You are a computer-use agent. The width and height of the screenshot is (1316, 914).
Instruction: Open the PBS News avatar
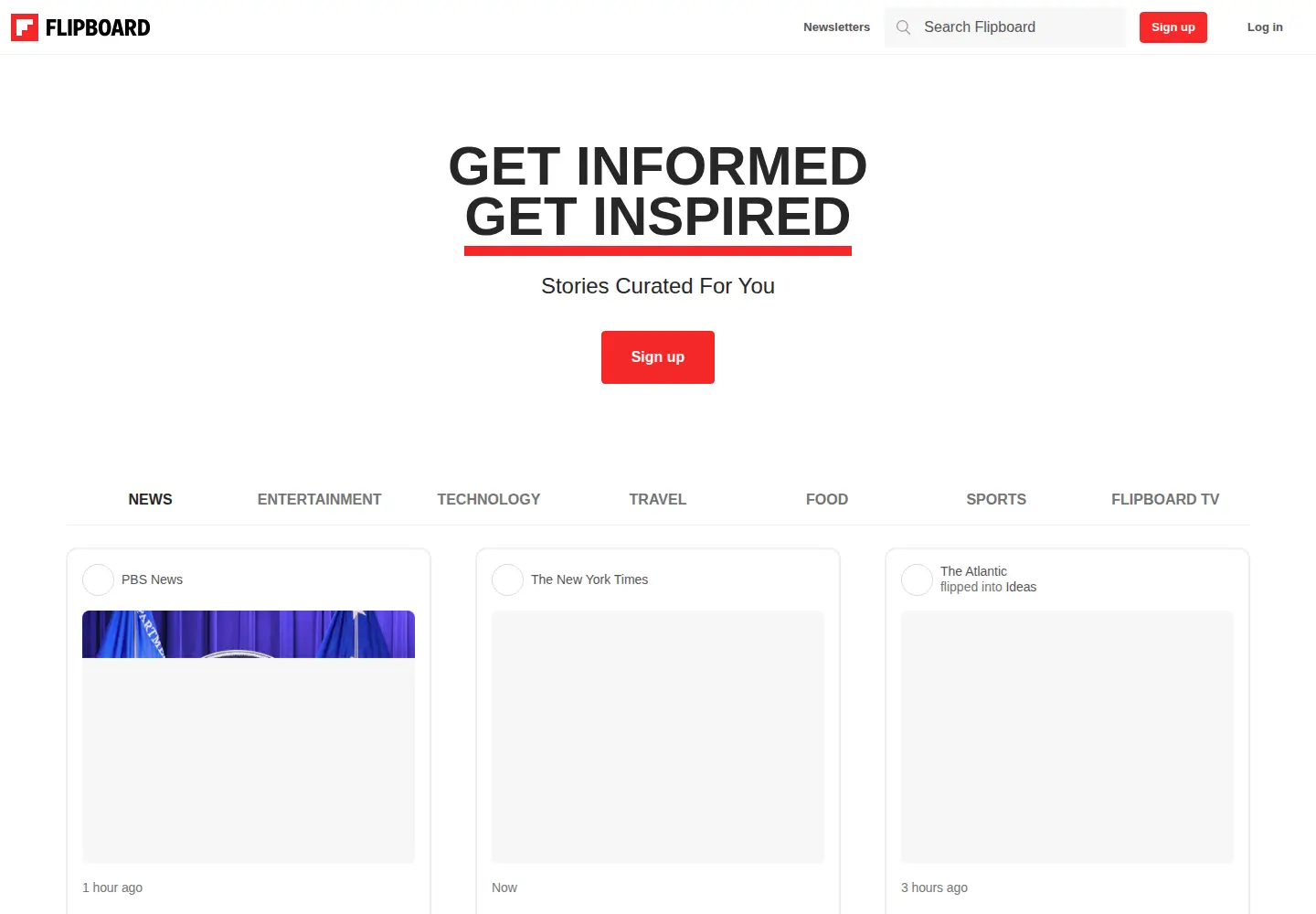pyautogui.click(x=98, y=579)
